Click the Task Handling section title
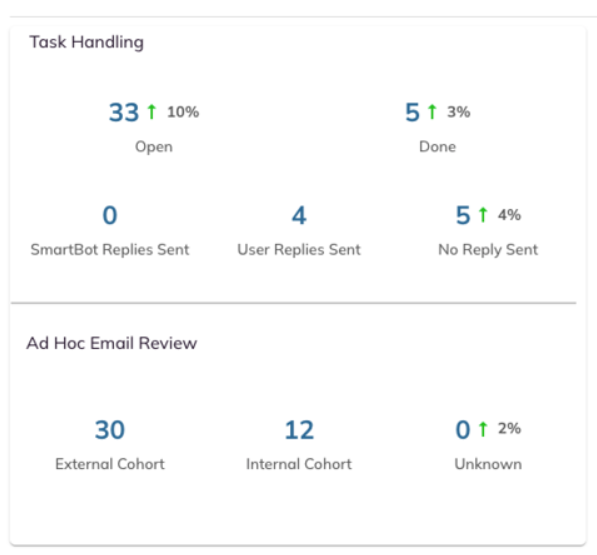This screenshot has width=597, height=555. [x=87, y=42]
